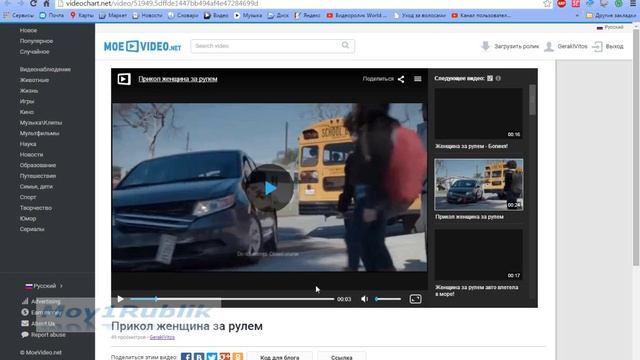
Task: Share the video on Facebook
Action: point(186,357)
